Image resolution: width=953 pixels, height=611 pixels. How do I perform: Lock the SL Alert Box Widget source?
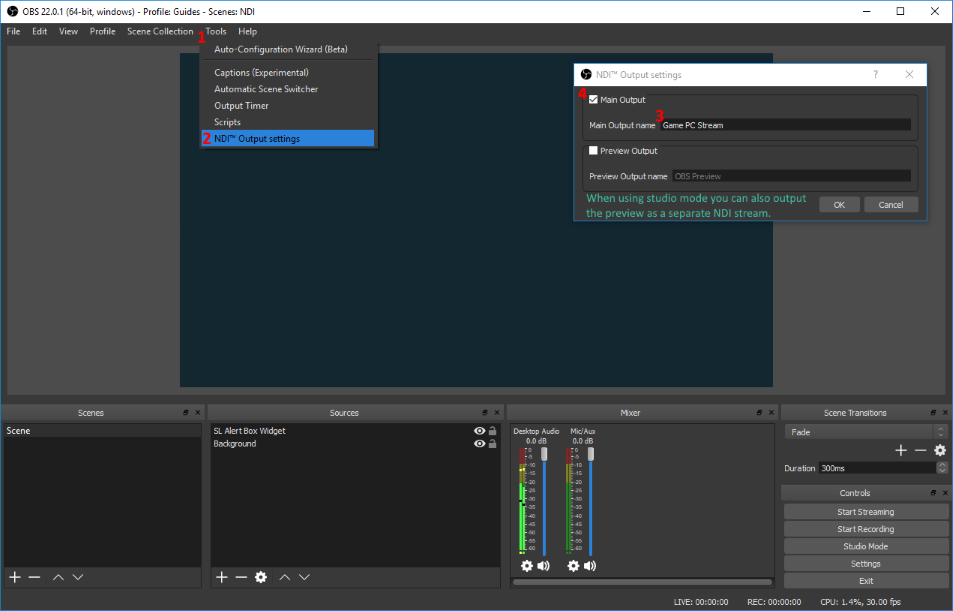tap(493, 430)
